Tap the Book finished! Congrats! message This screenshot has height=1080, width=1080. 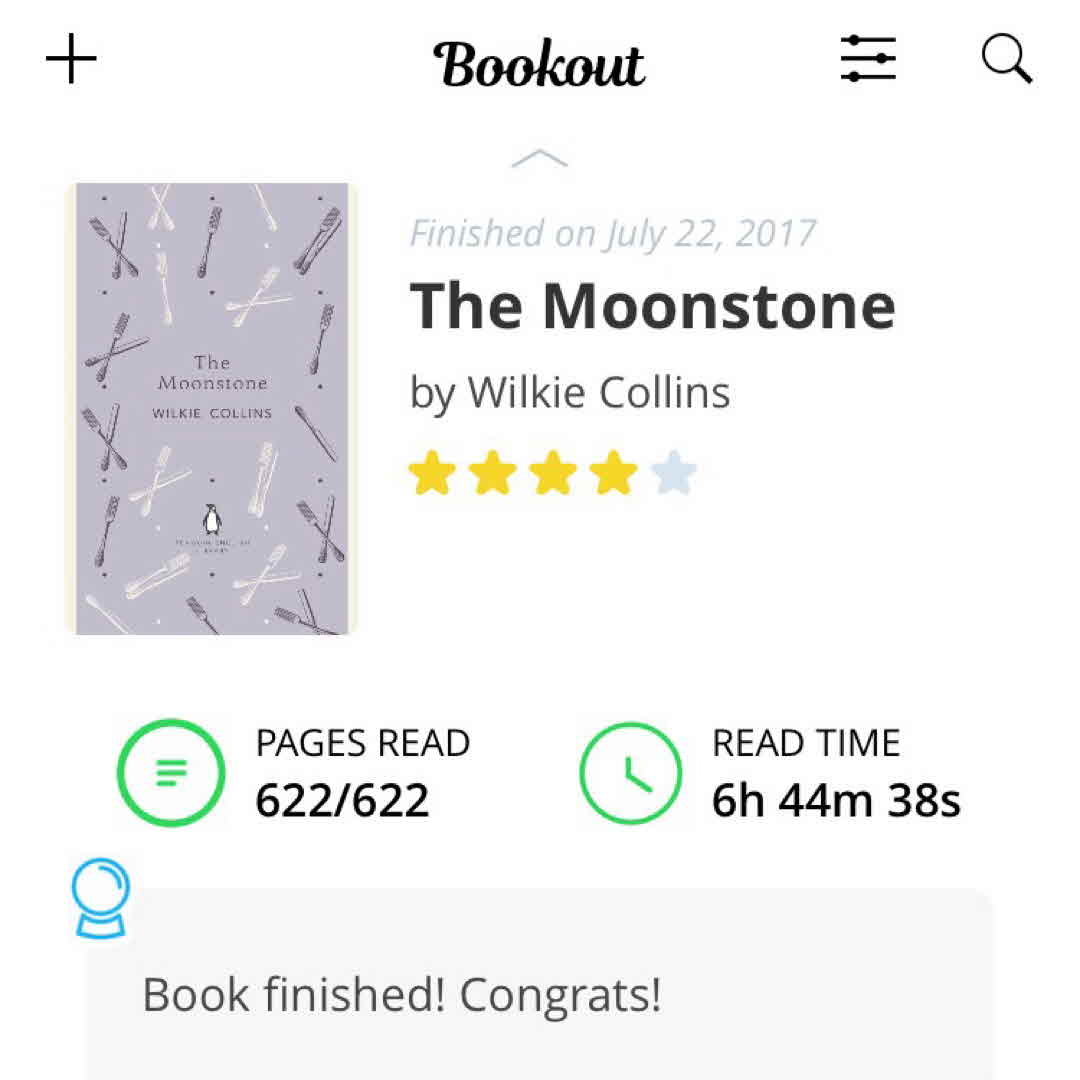click(402, 995)
